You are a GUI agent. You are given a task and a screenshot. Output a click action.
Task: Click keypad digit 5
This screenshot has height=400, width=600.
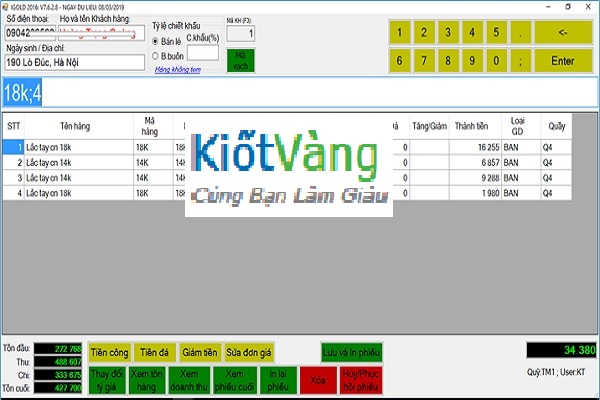[496, 33]
